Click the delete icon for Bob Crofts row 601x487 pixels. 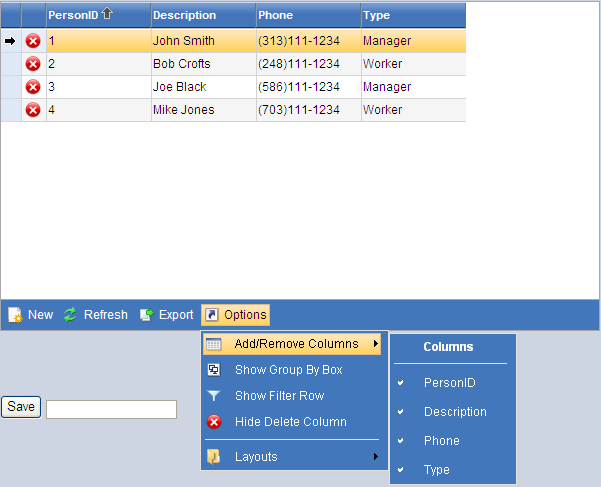pos(33,64)
